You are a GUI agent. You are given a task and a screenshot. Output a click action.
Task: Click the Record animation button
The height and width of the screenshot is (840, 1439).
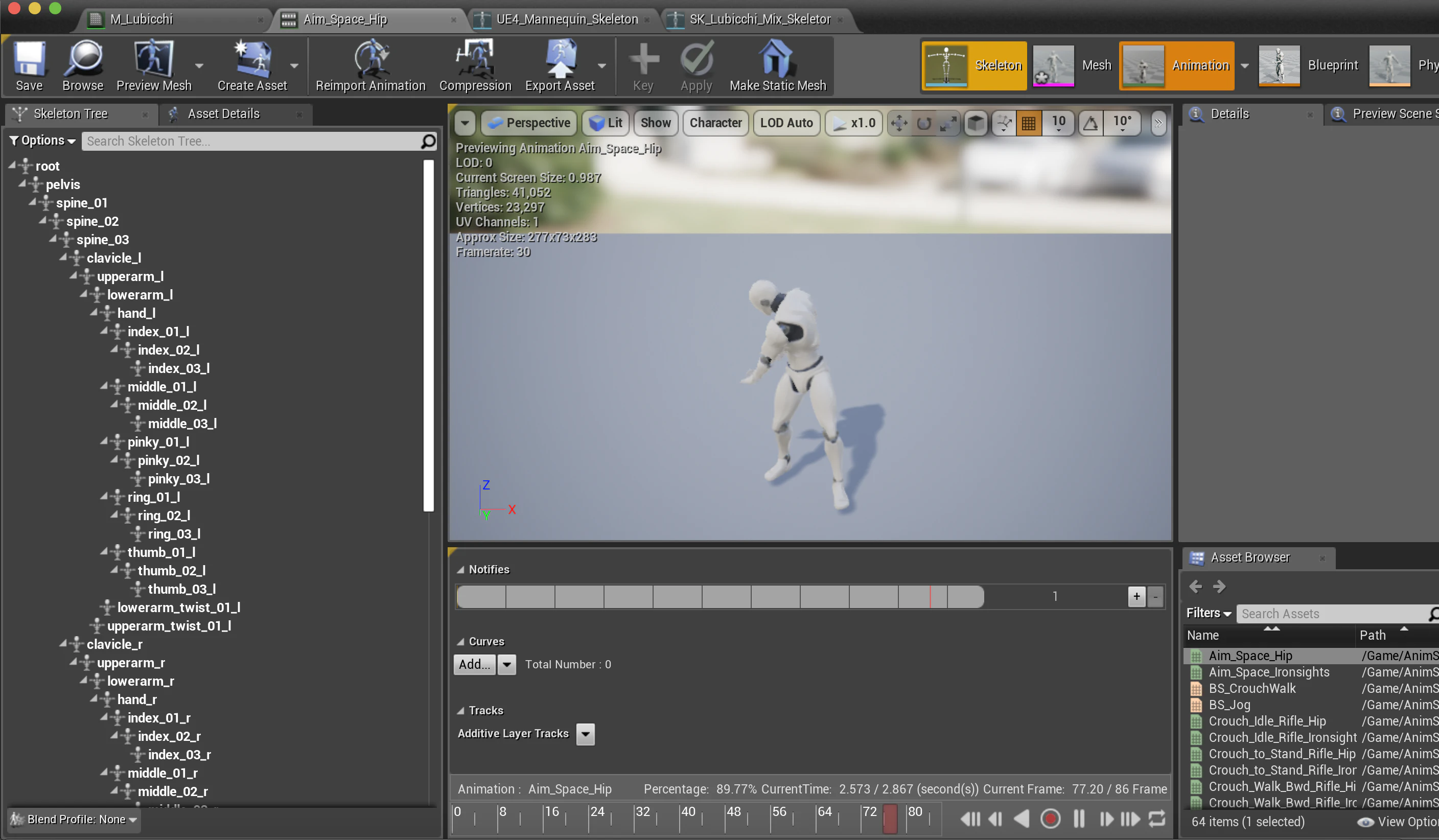[x=1050, y=819]
